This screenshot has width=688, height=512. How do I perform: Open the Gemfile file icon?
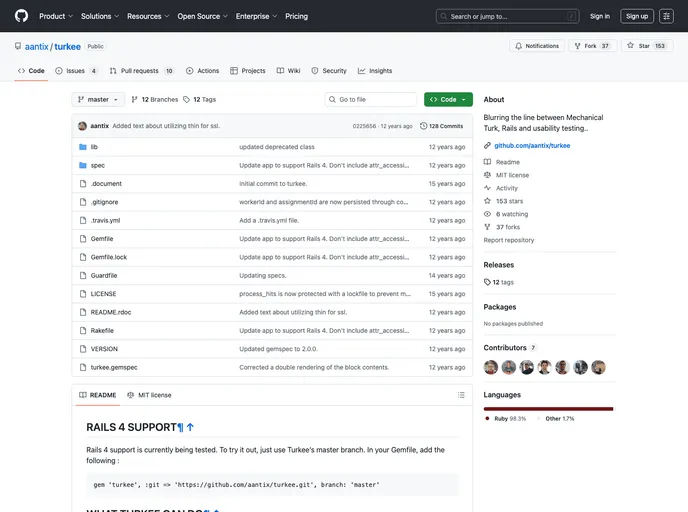pos(82,239)
